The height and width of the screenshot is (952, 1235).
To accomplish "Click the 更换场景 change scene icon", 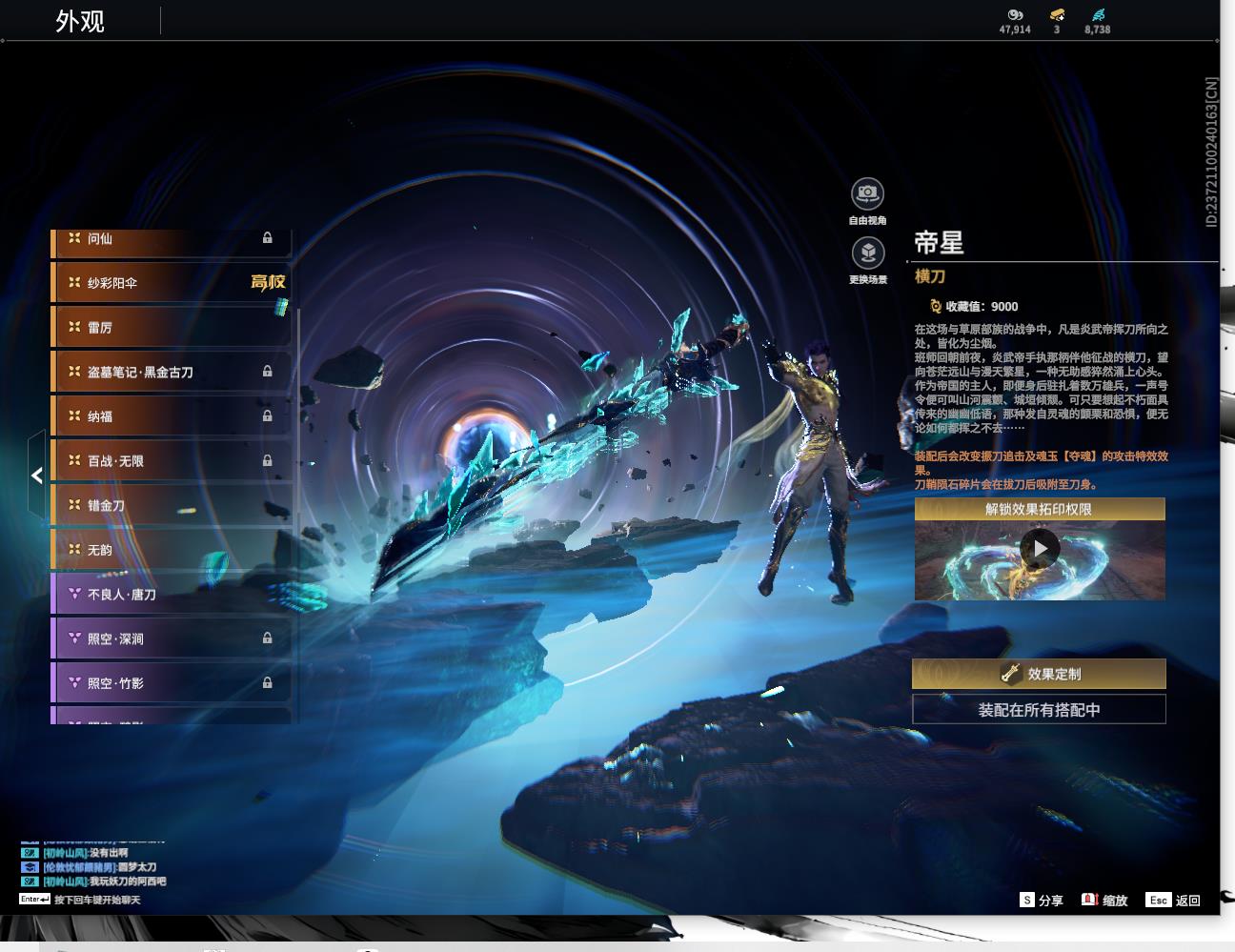I will click(x=867, y=253).
